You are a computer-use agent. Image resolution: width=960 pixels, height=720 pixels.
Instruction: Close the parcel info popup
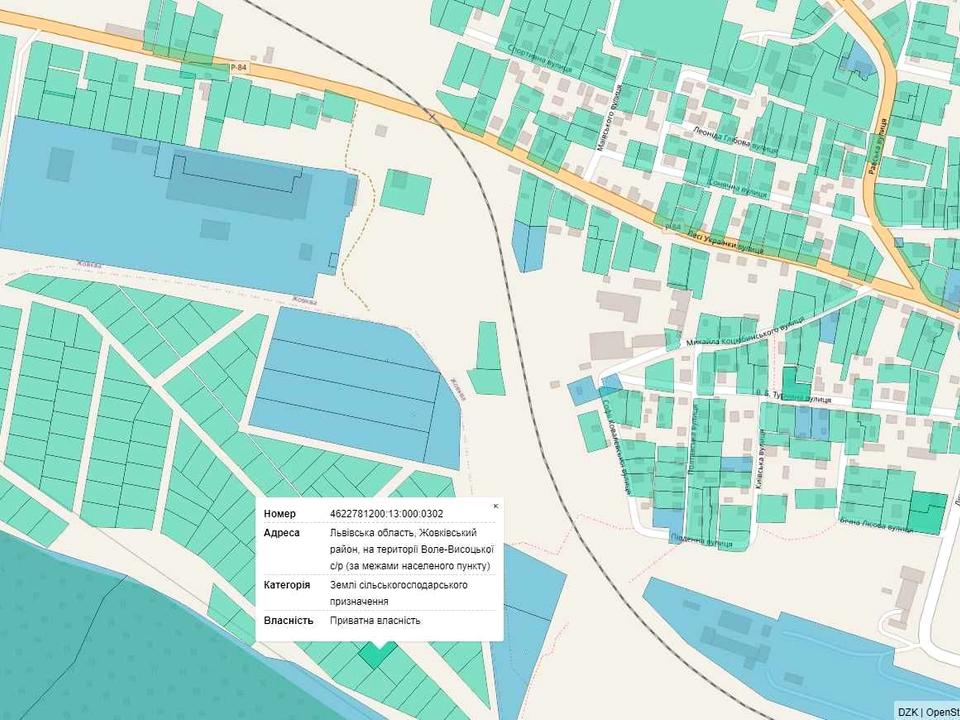click(x=495, y=506)
